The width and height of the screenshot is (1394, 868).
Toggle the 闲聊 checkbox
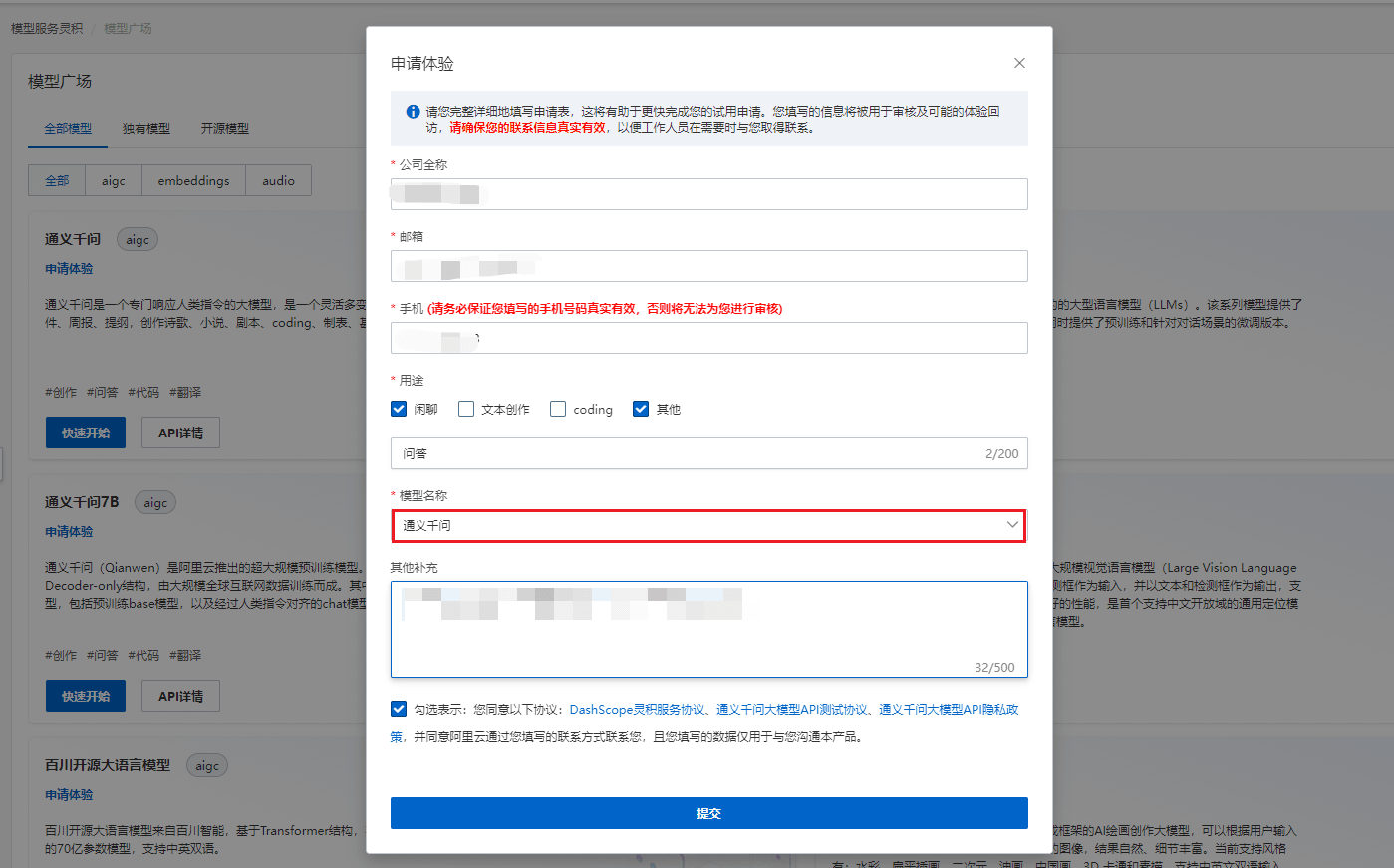click(x=399, y=409)
